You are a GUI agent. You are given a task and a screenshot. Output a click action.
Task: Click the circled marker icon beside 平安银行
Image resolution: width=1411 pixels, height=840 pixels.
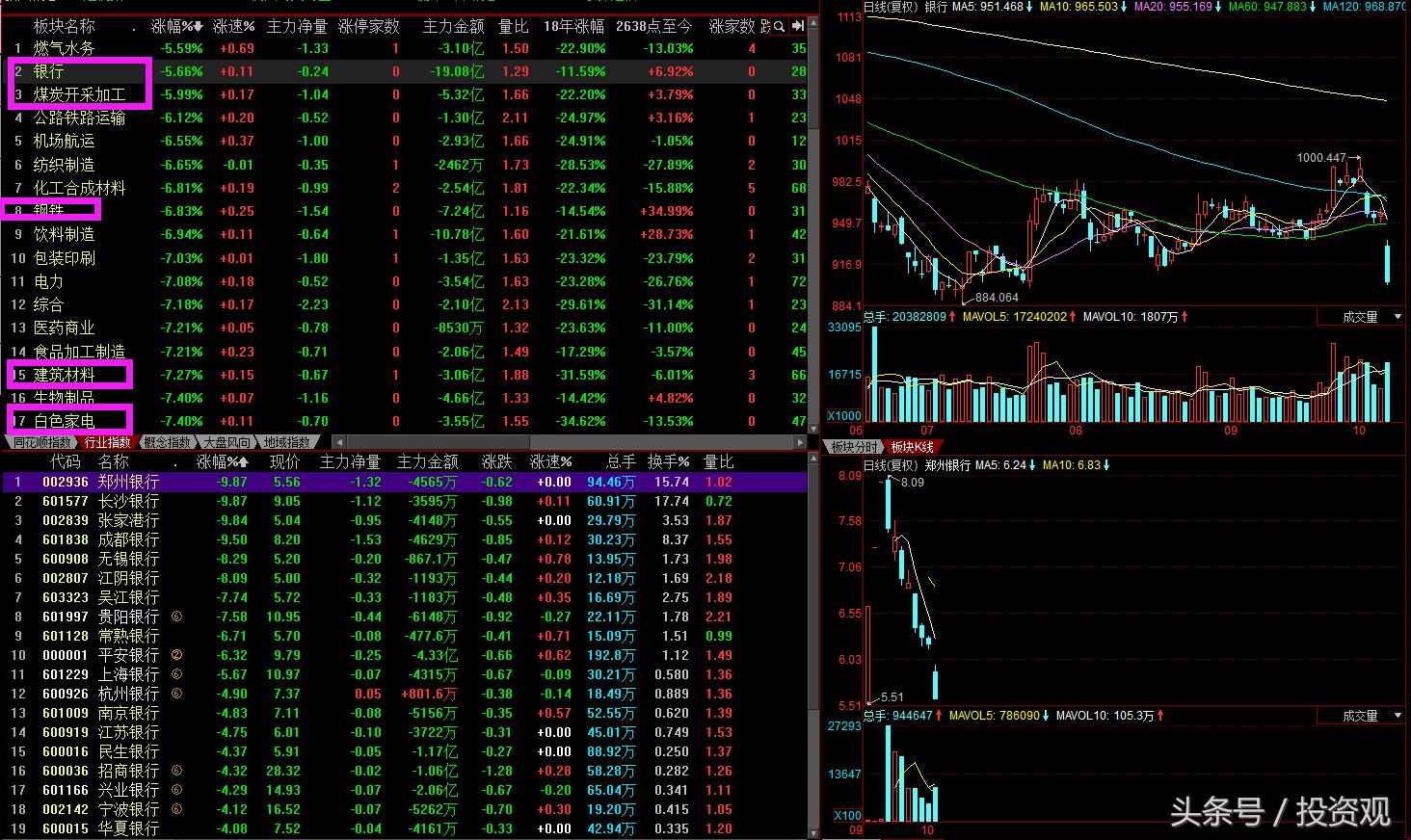coord(176,655)
